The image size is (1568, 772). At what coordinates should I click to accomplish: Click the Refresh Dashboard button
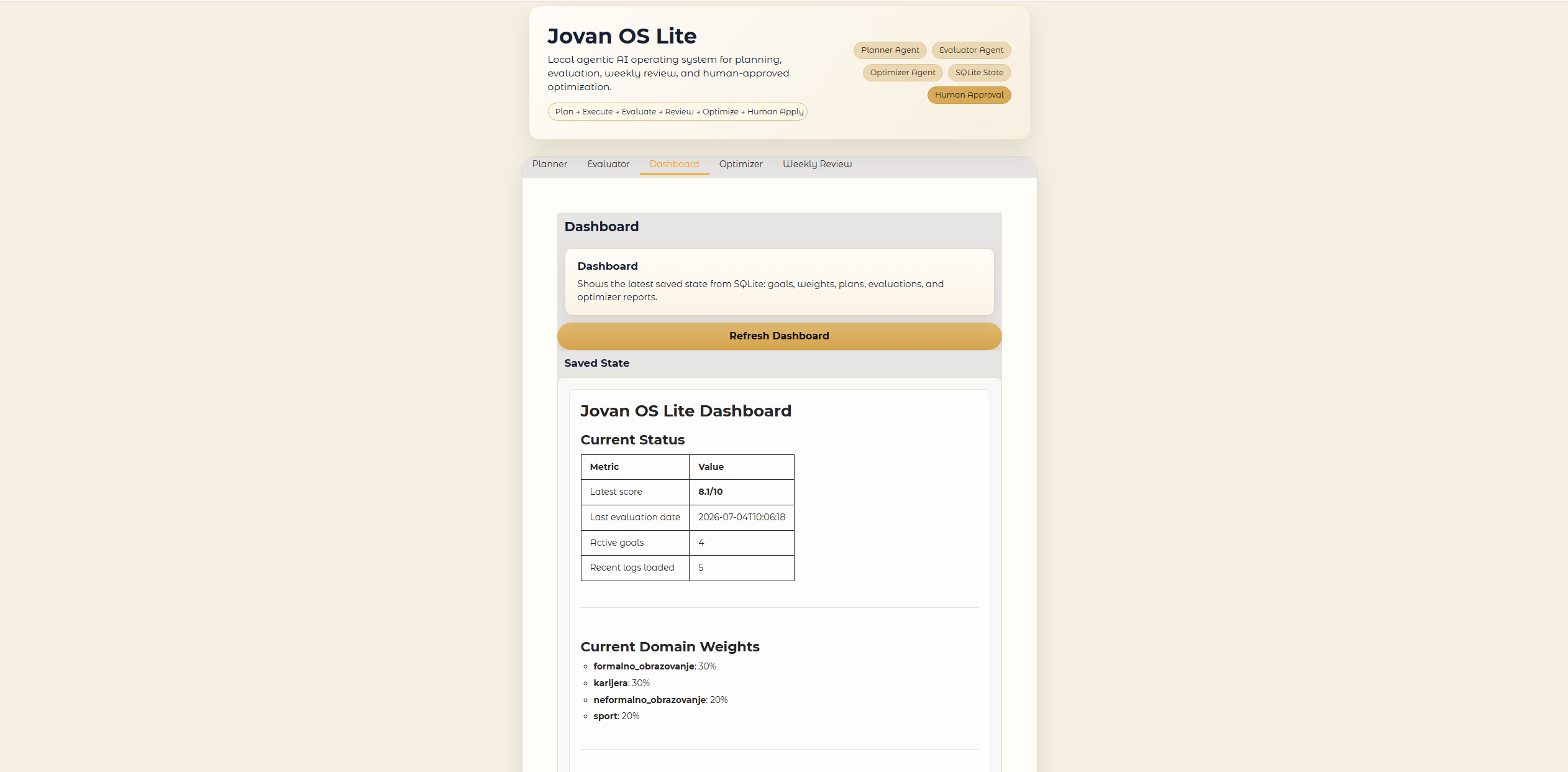[779, 336]
